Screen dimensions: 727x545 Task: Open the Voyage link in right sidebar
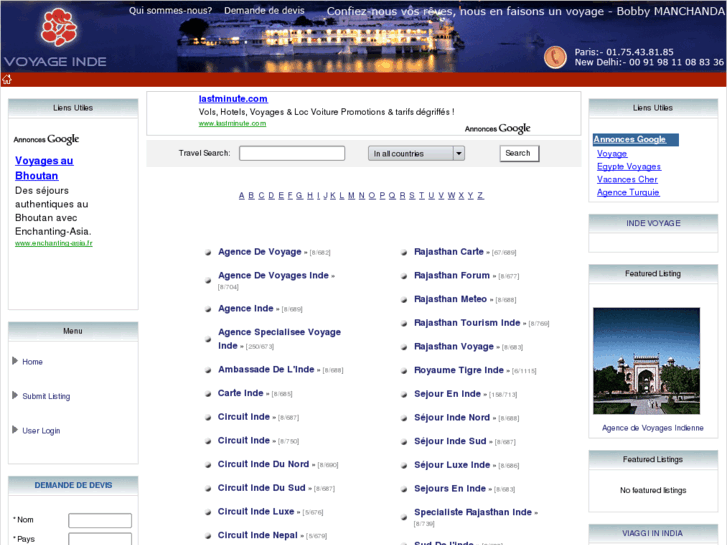pyautogui.click(x=612, y=154)
